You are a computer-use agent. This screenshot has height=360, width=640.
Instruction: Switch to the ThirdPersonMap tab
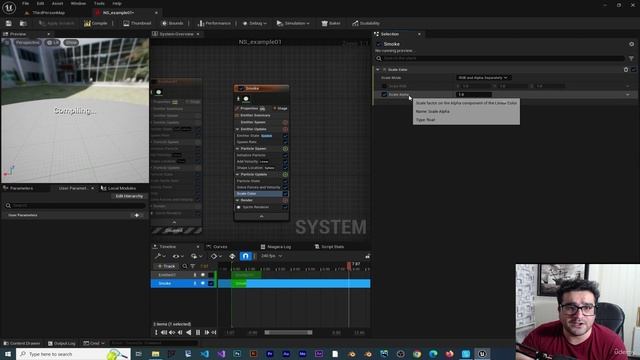(48, 13)
